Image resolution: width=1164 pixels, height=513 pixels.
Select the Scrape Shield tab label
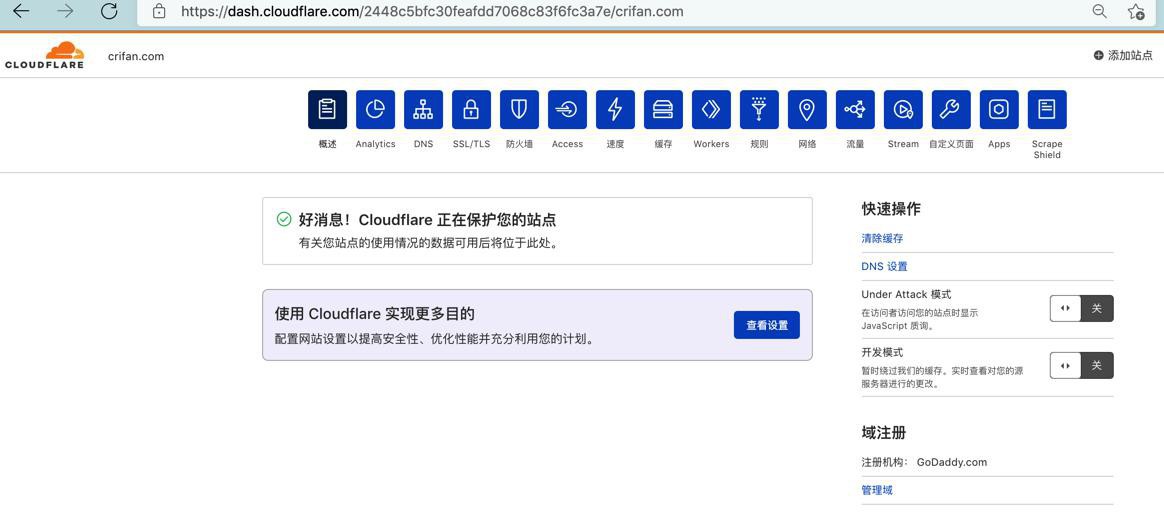pos(1047,149)
